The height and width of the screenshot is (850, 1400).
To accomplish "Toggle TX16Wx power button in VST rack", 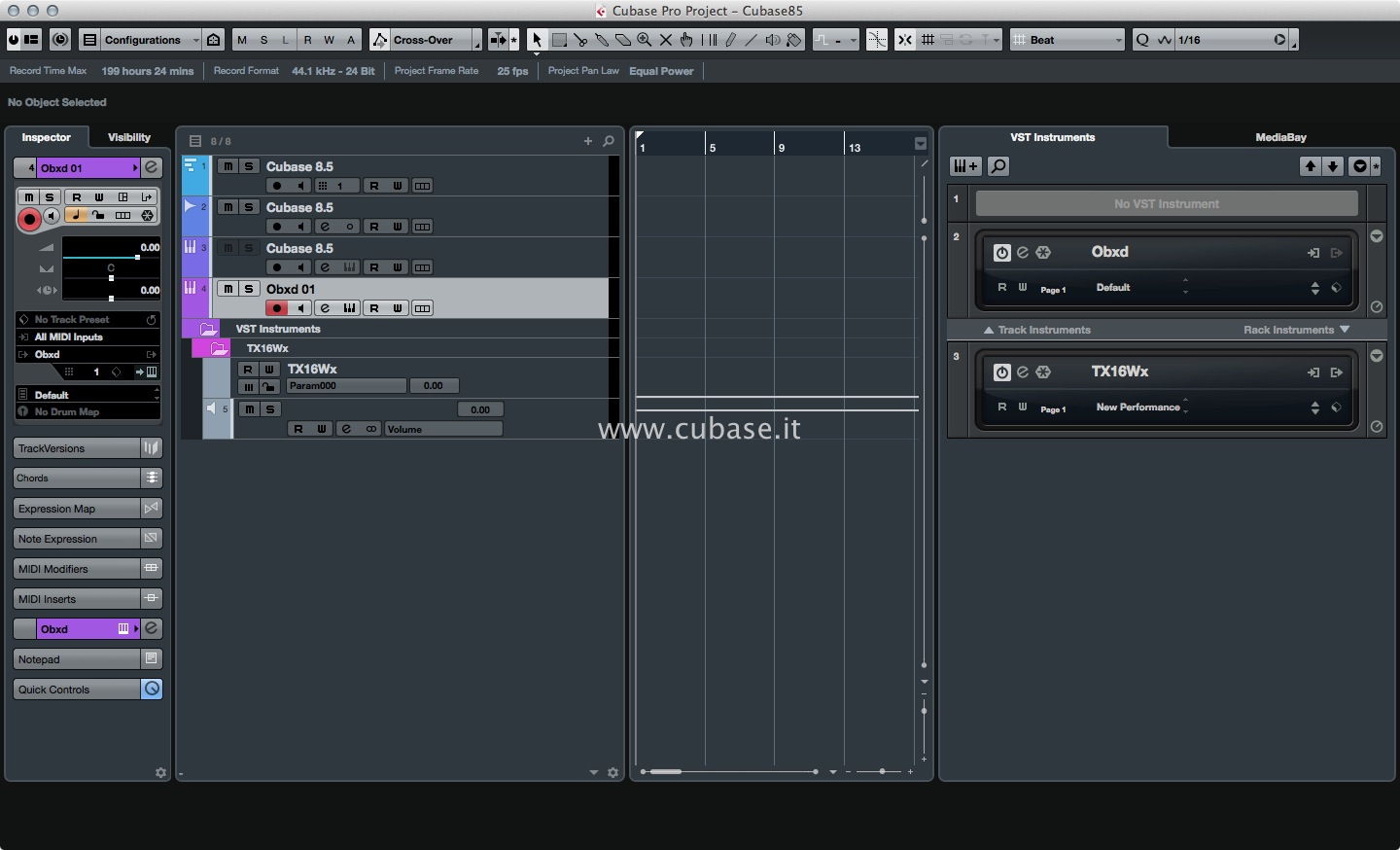I will pos(1001,372).
